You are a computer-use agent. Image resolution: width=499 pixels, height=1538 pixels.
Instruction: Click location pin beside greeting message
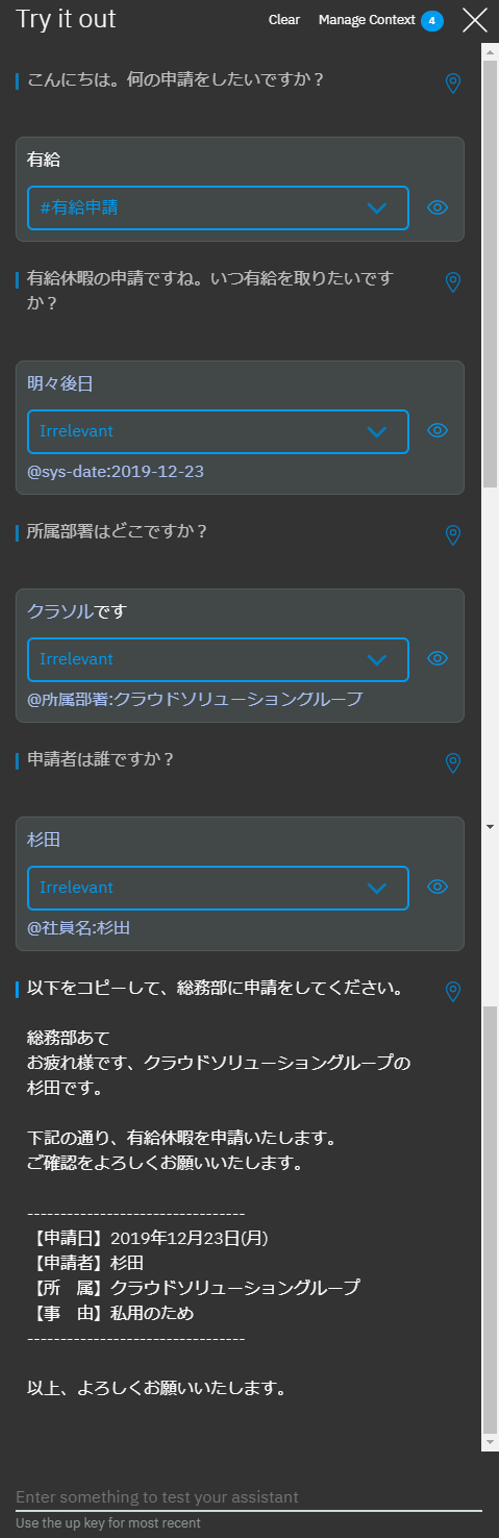click(452, 84)
